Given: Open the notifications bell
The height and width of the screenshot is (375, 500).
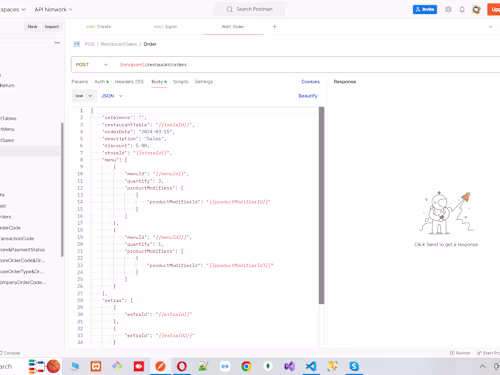Looking at the screenshot, I should (462, 9).
